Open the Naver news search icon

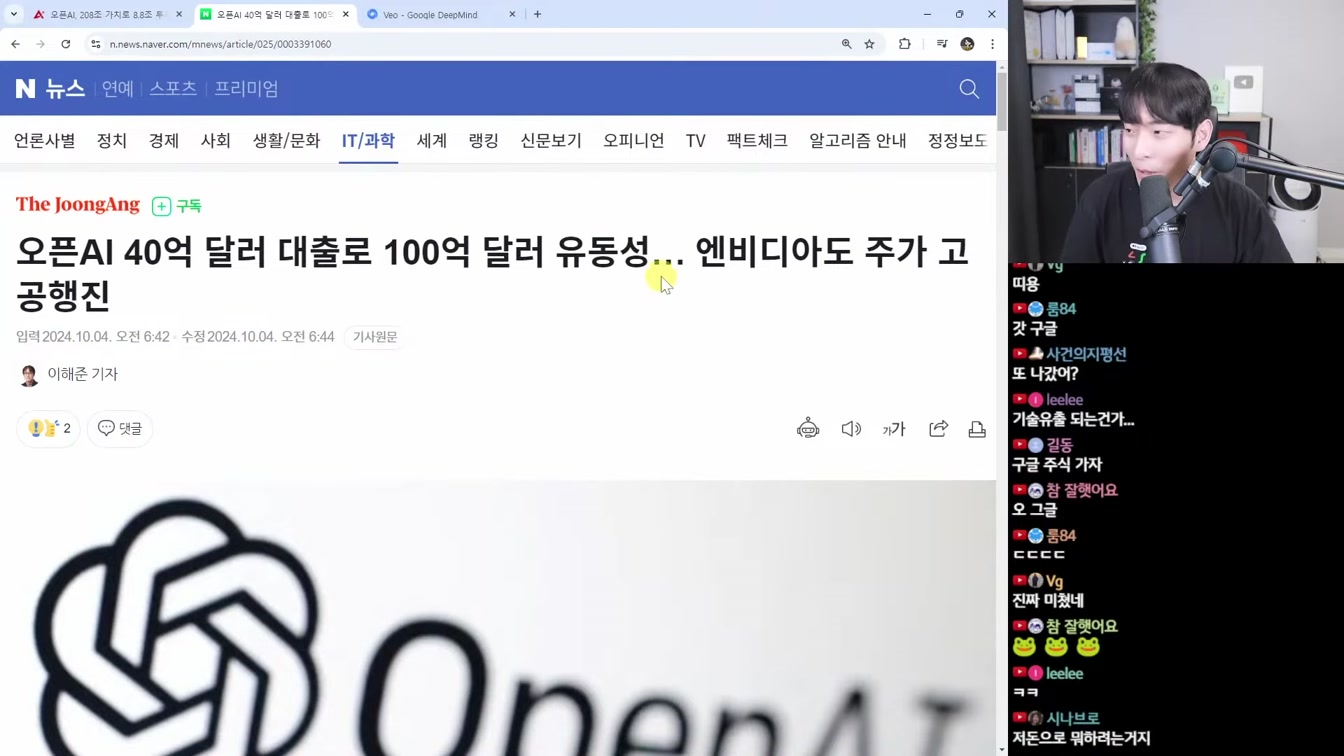pos(969,89)
